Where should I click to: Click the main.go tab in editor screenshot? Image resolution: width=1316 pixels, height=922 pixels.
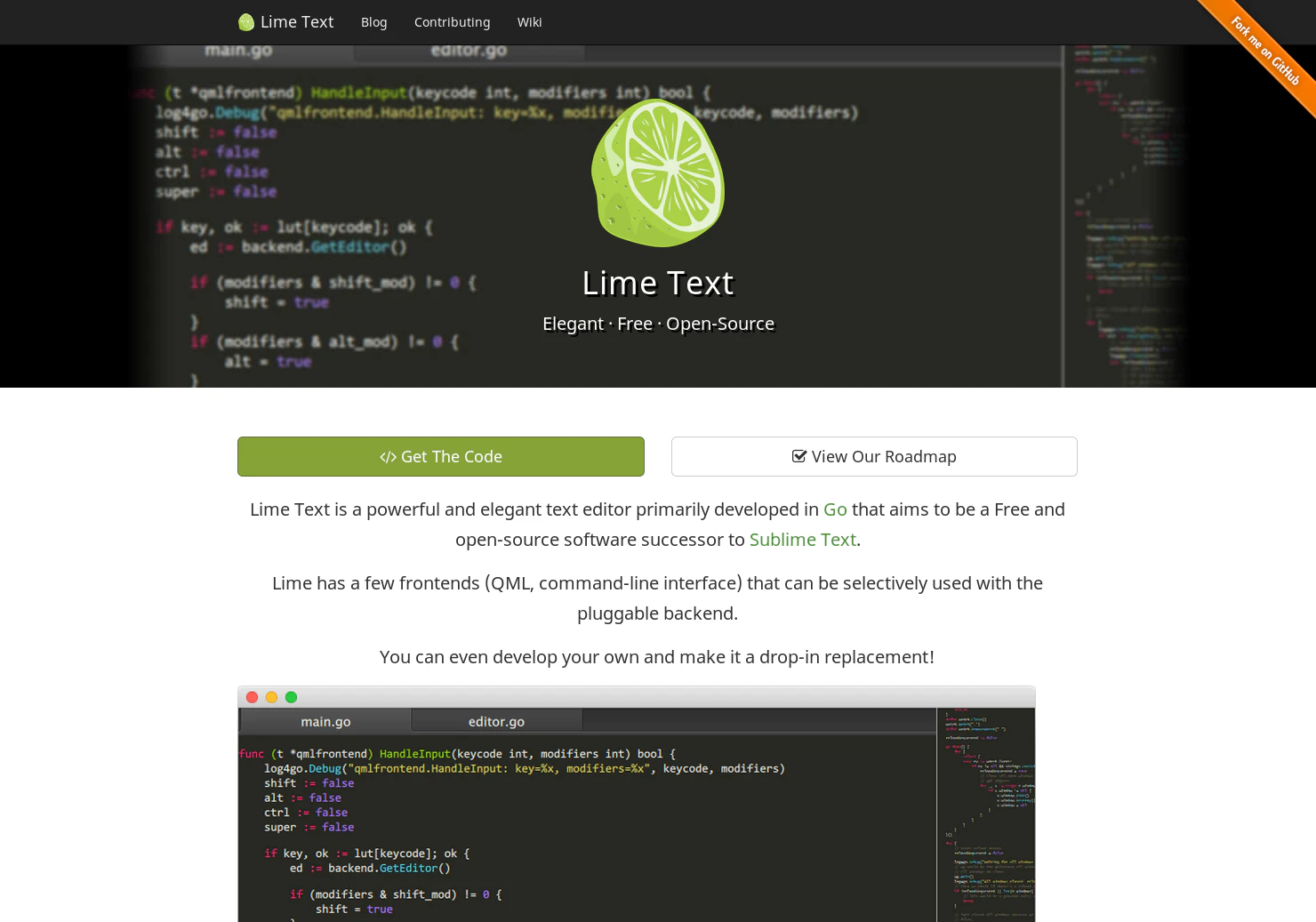(x=325, y=721)
